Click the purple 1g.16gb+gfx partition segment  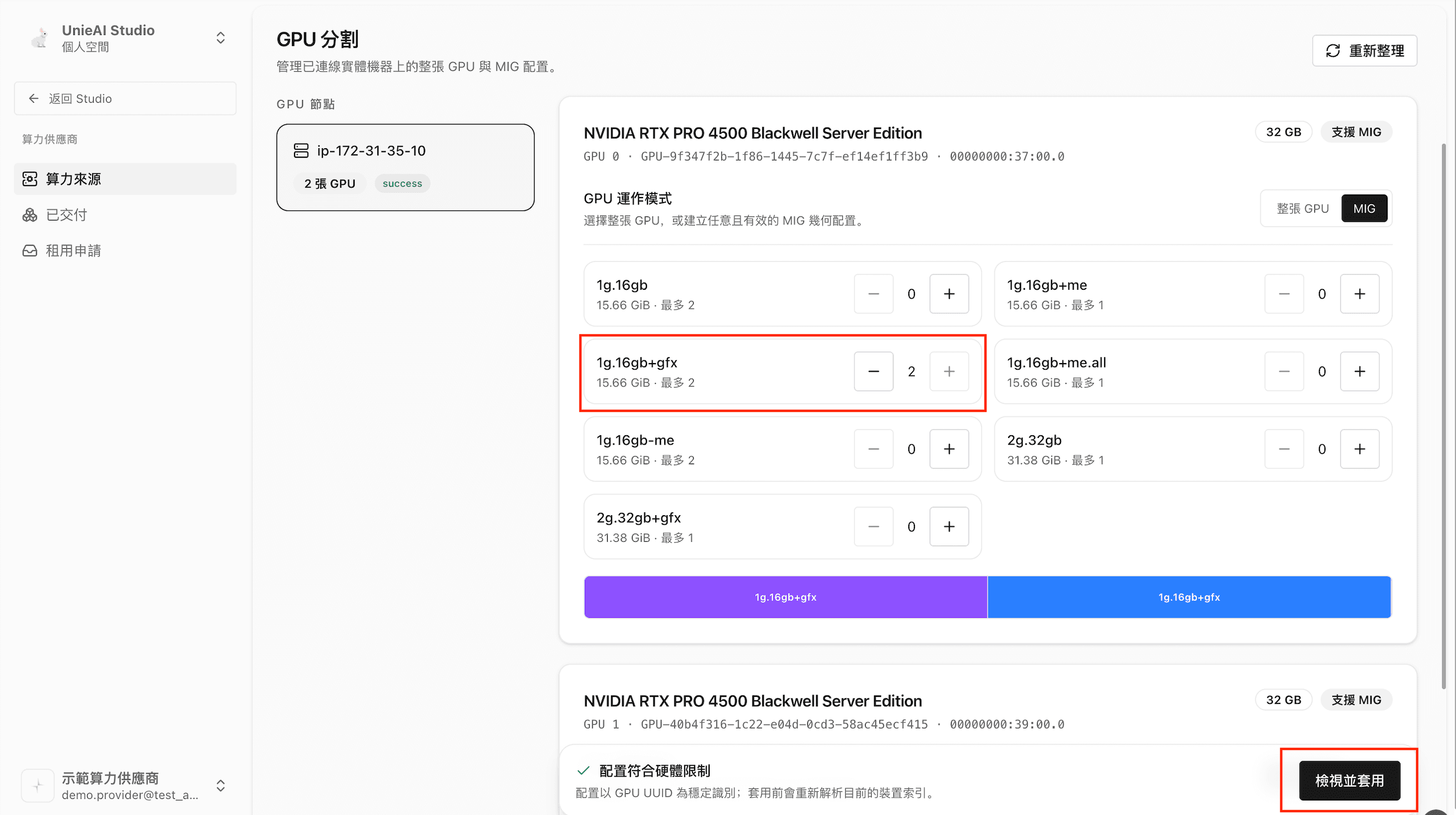pyautogui.click(x=786, y=597)
